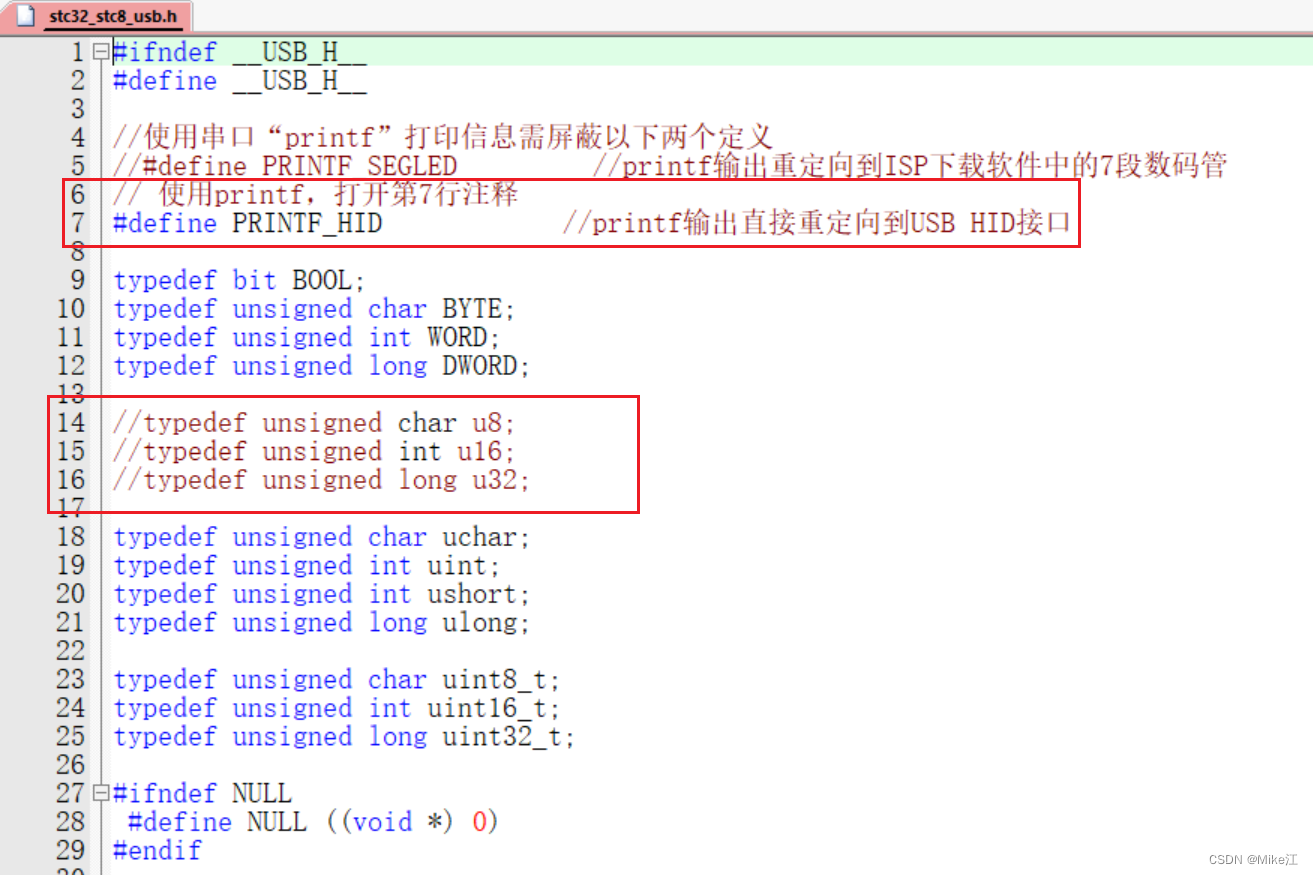This screenshot has width=1313, height=875.
Task: Click 'typedef unsigned int uint;' line
Action: point(307,565)
